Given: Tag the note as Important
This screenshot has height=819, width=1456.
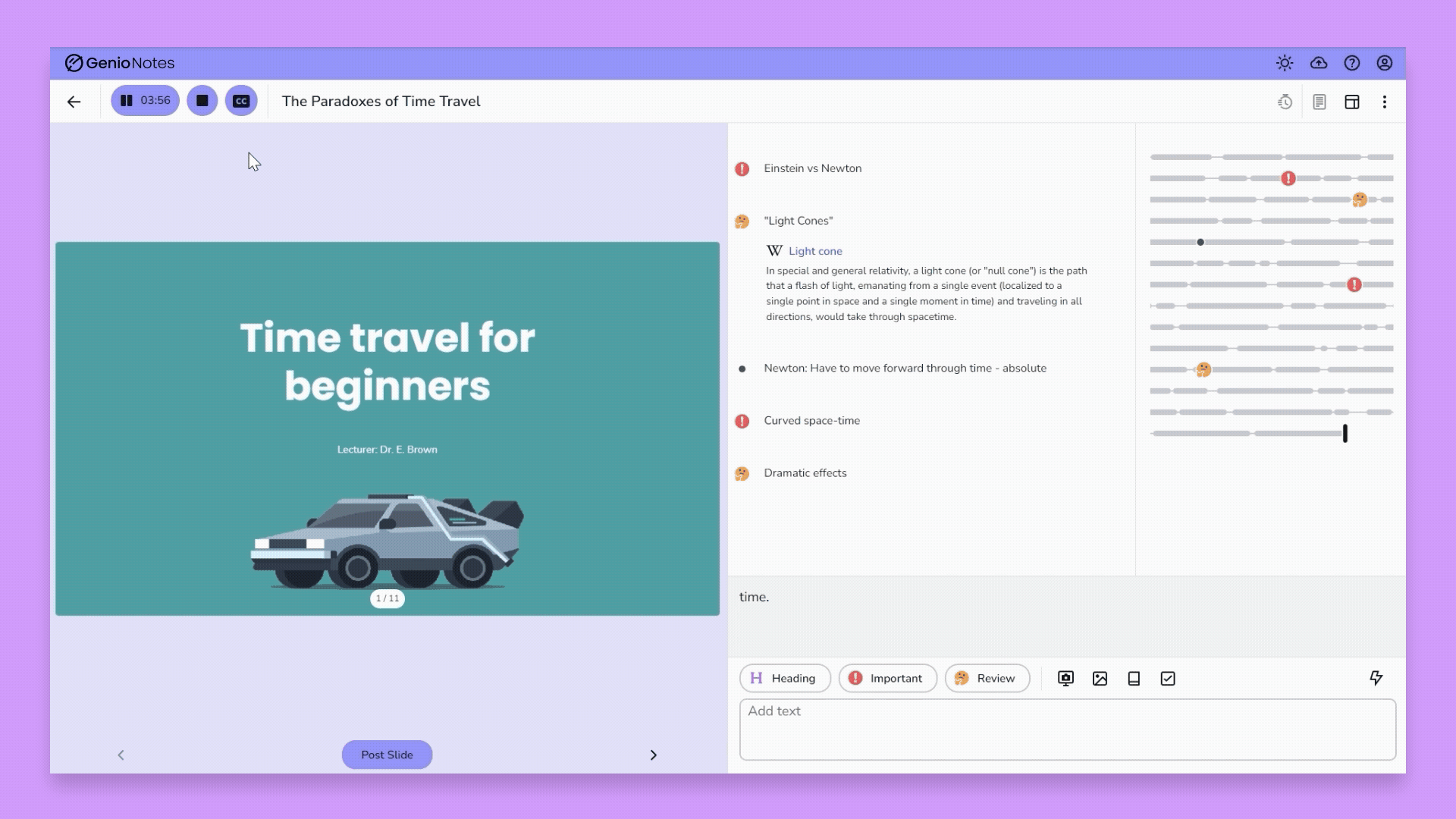Looking at the screenshot, I should point(887,678).
